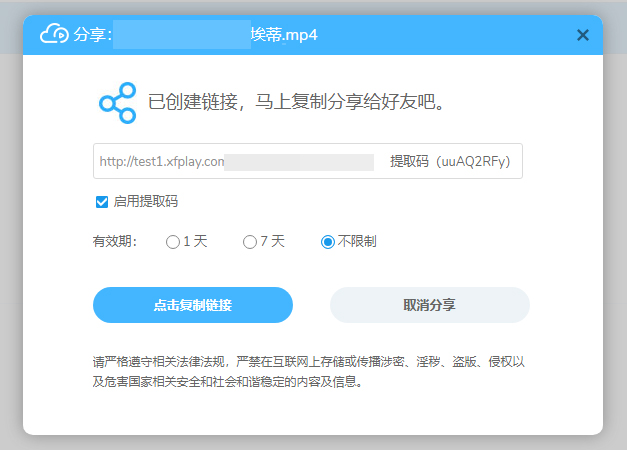The width and height of the screenshot is (627, 450).
Task: Click the 点击复制链接 button
Action: [193, 305]
